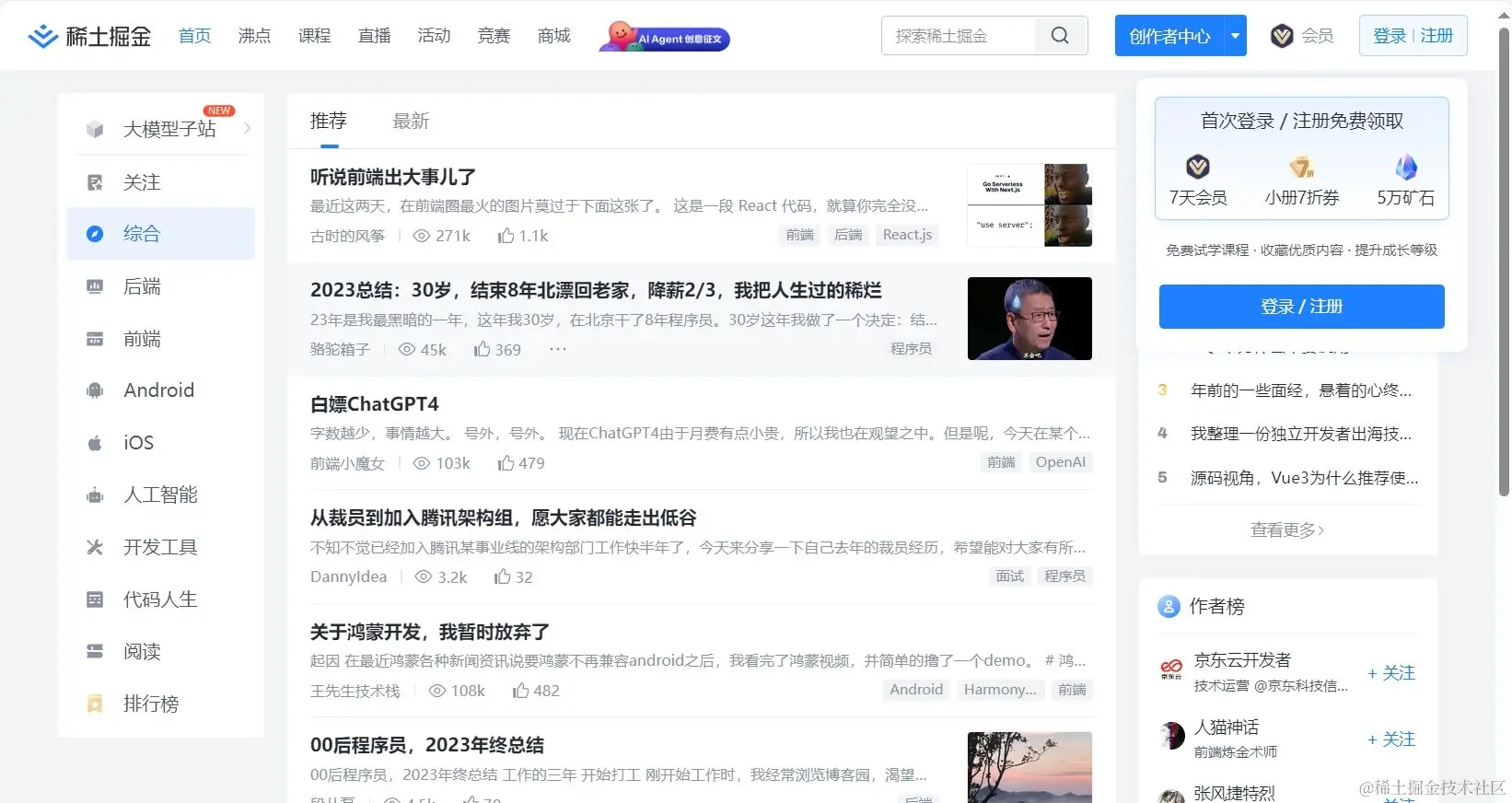Viewport: 1512px width, 803px height.
Task: Click the 综合 compass icon
Action: pos(95,234)
